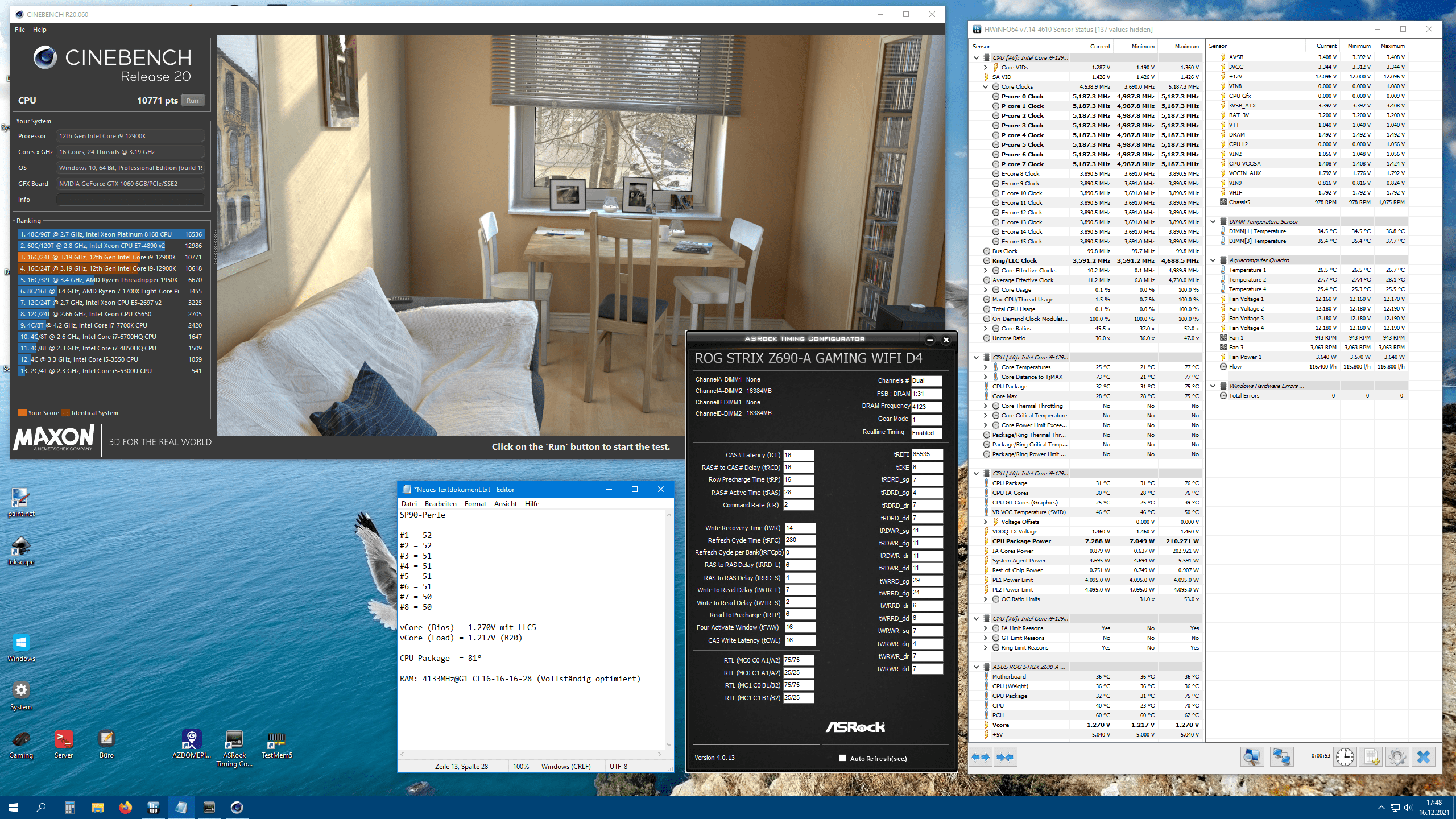
Task: Select the Gaming desktop icon
Action: pos(21,744)
